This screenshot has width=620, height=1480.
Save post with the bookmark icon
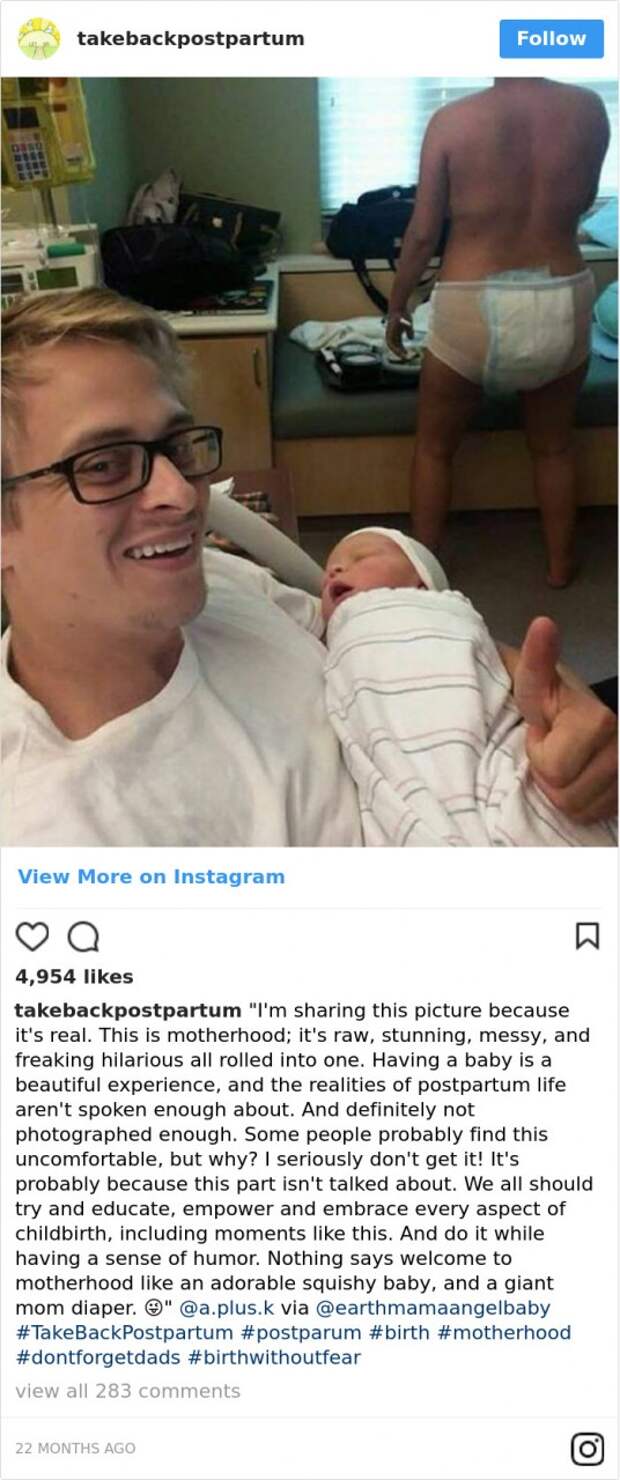587,936
